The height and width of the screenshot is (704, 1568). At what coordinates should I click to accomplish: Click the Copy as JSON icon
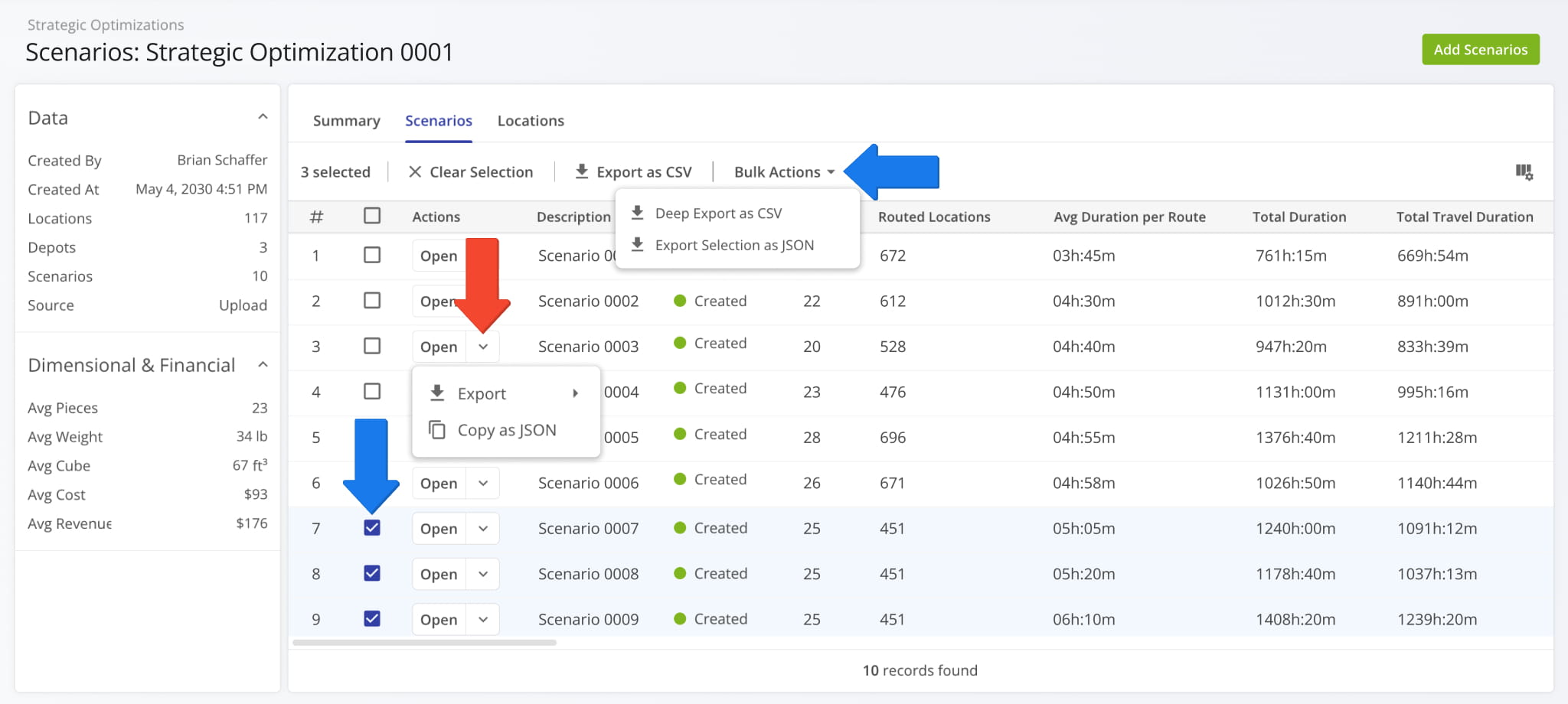437,430
